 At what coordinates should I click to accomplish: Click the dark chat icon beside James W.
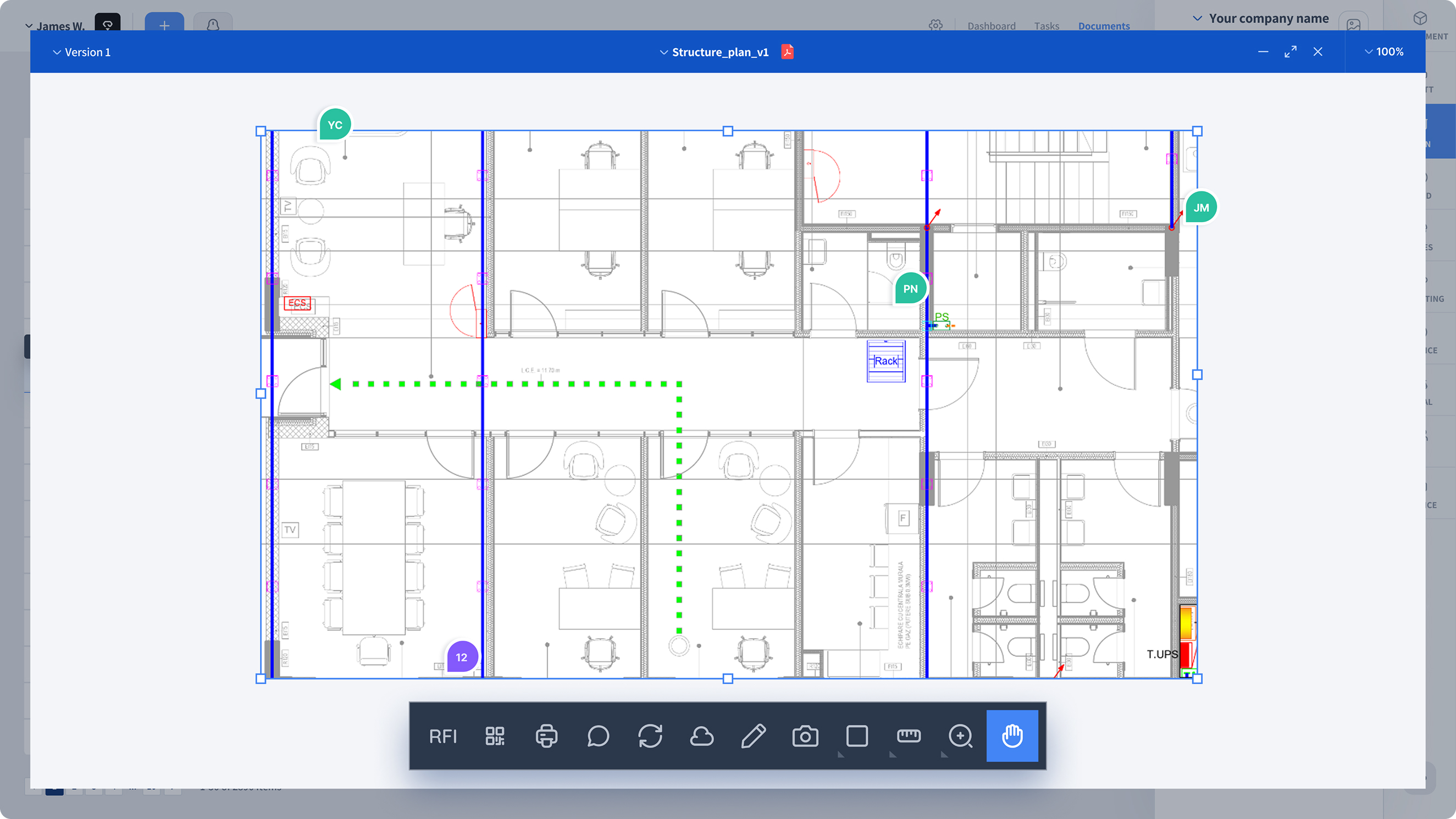click(107, 24)
